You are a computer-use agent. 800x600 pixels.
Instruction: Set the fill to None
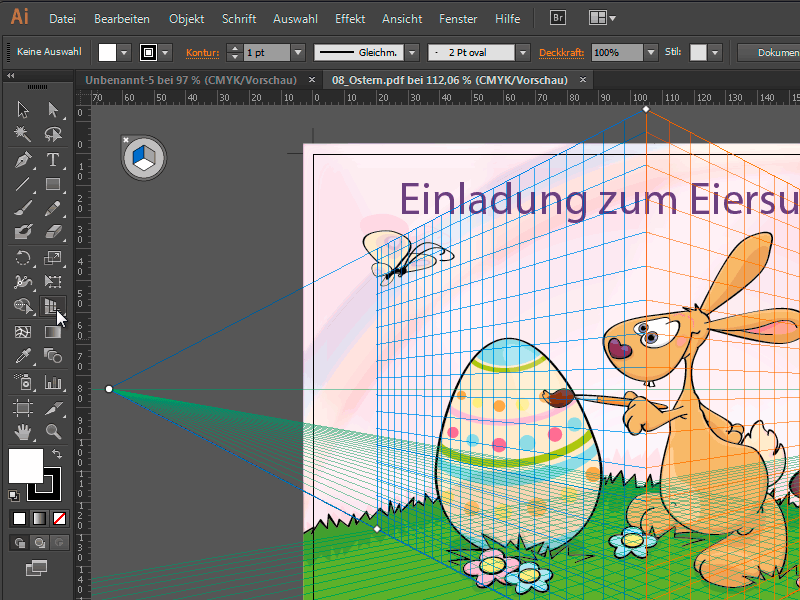click(x=59, y=518)
